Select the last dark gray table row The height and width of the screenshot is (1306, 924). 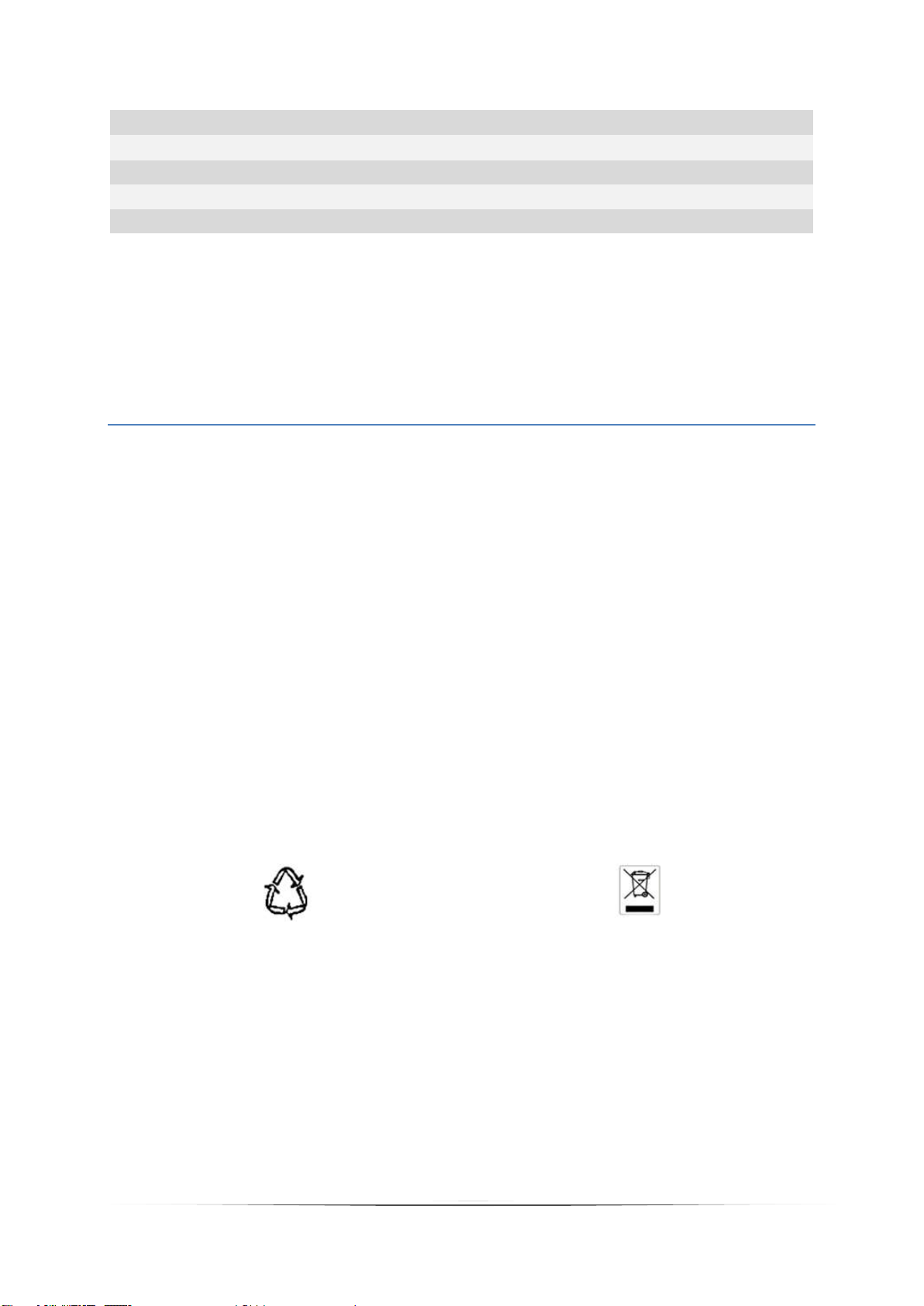tap(461, 222)
